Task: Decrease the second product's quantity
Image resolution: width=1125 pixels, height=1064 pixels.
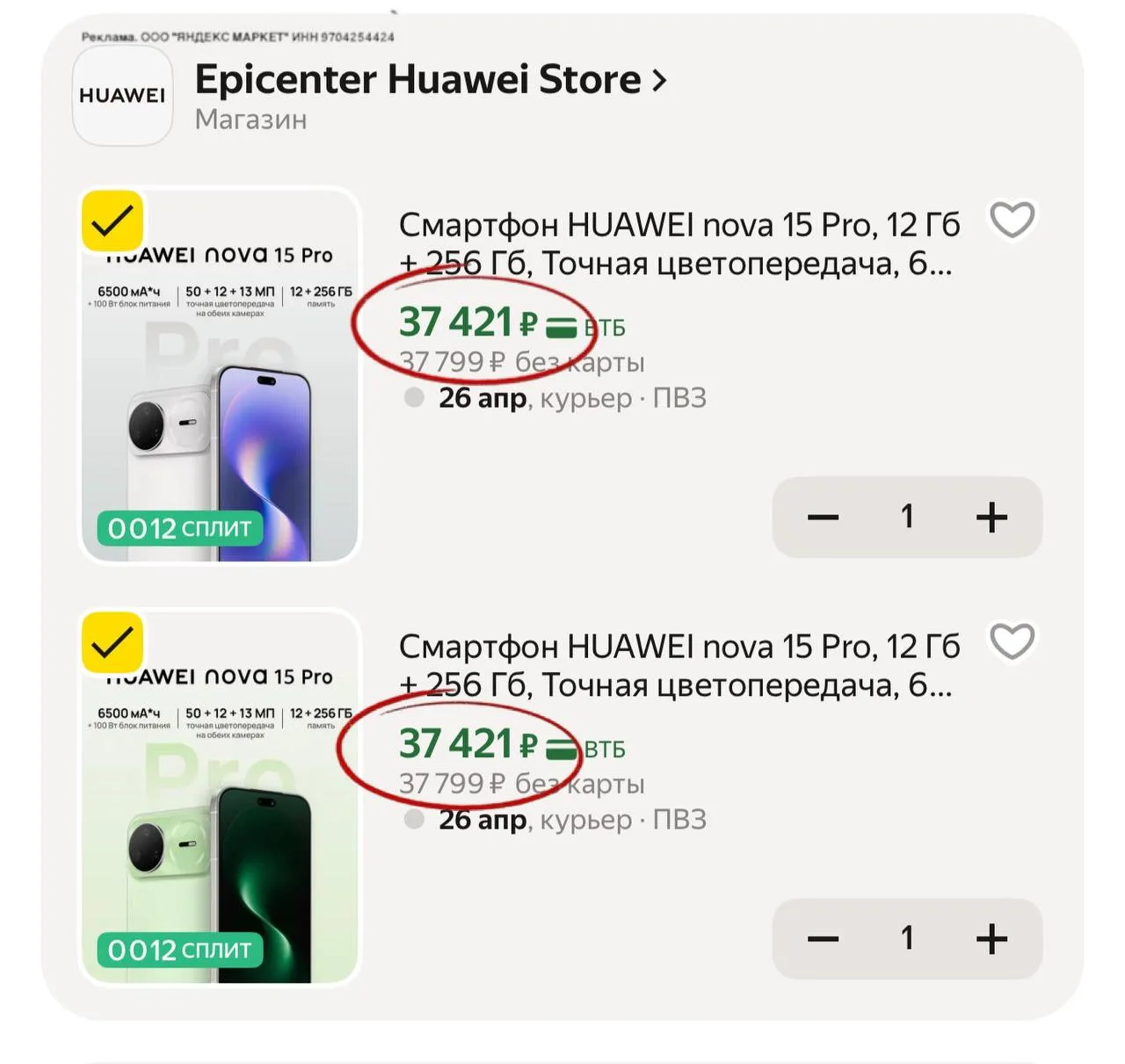Action: 823,938
